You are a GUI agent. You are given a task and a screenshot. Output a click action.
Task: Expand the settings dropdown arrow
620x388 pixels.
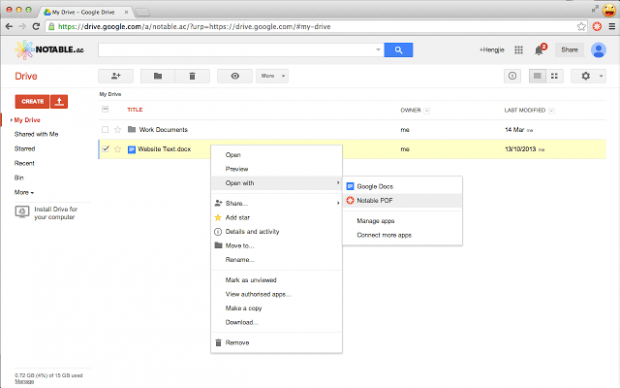(601, 76)
